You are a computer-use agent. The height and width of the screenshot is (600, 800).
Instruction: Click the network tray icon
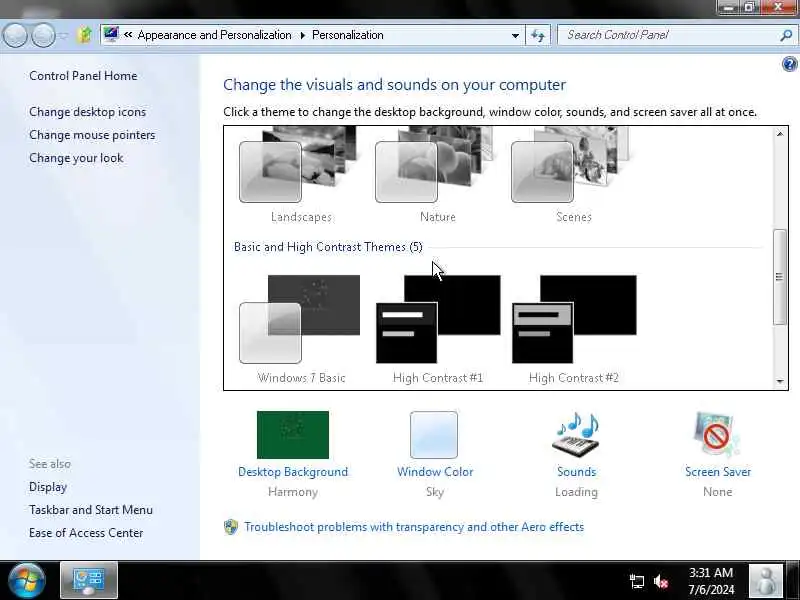tap(637, 581)
